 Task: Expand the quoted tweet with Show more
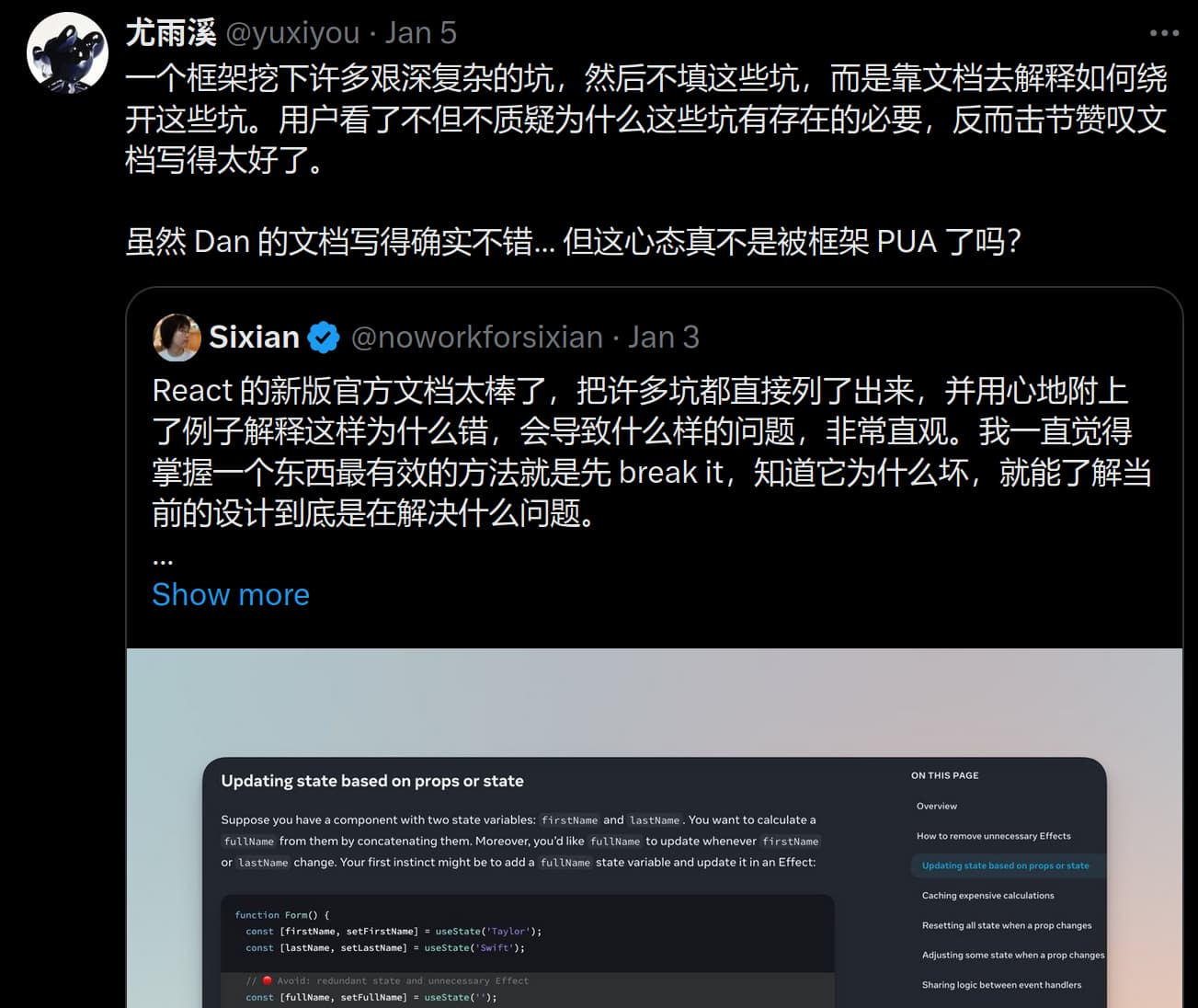coord(231,595)
